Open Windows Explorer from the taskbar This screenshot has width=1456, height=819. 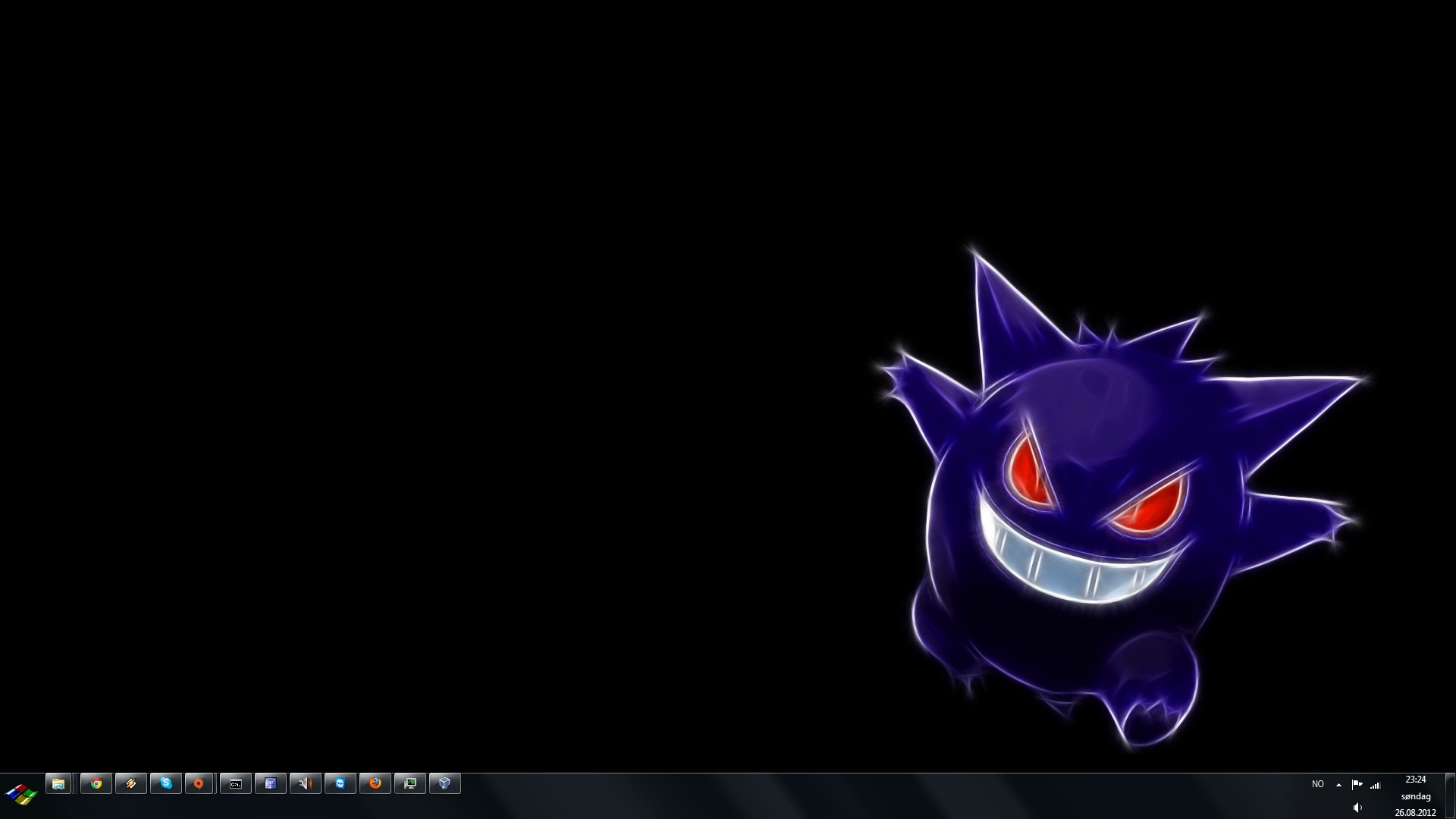58,783
